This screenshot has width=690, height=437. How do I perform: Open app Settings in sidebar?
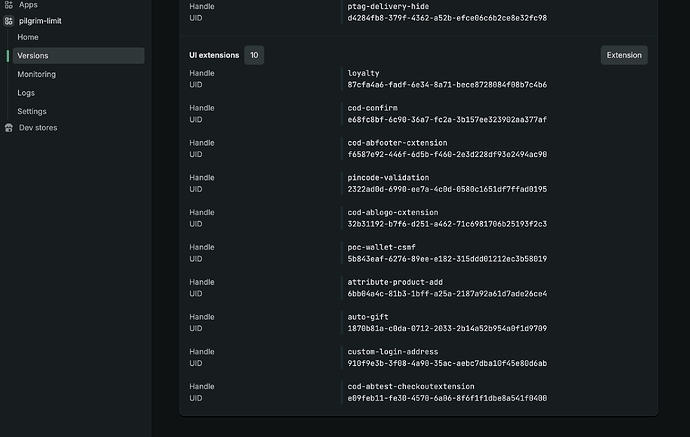point(32,111)
